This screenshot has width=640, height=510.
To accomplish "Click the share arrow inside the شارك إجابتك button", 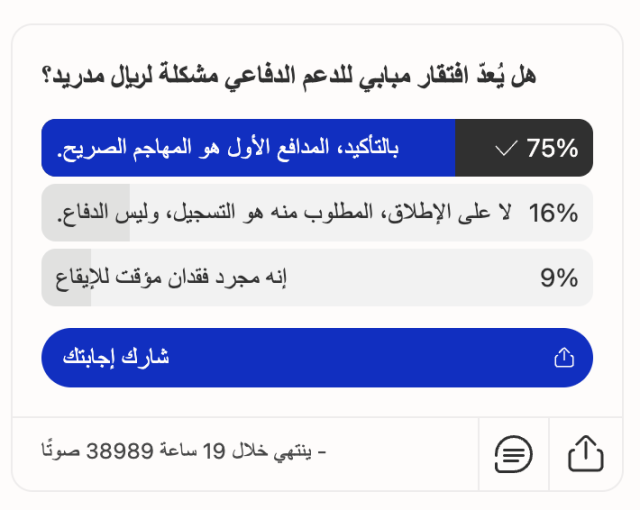I will pyautogui.click(x=564, y=358).
